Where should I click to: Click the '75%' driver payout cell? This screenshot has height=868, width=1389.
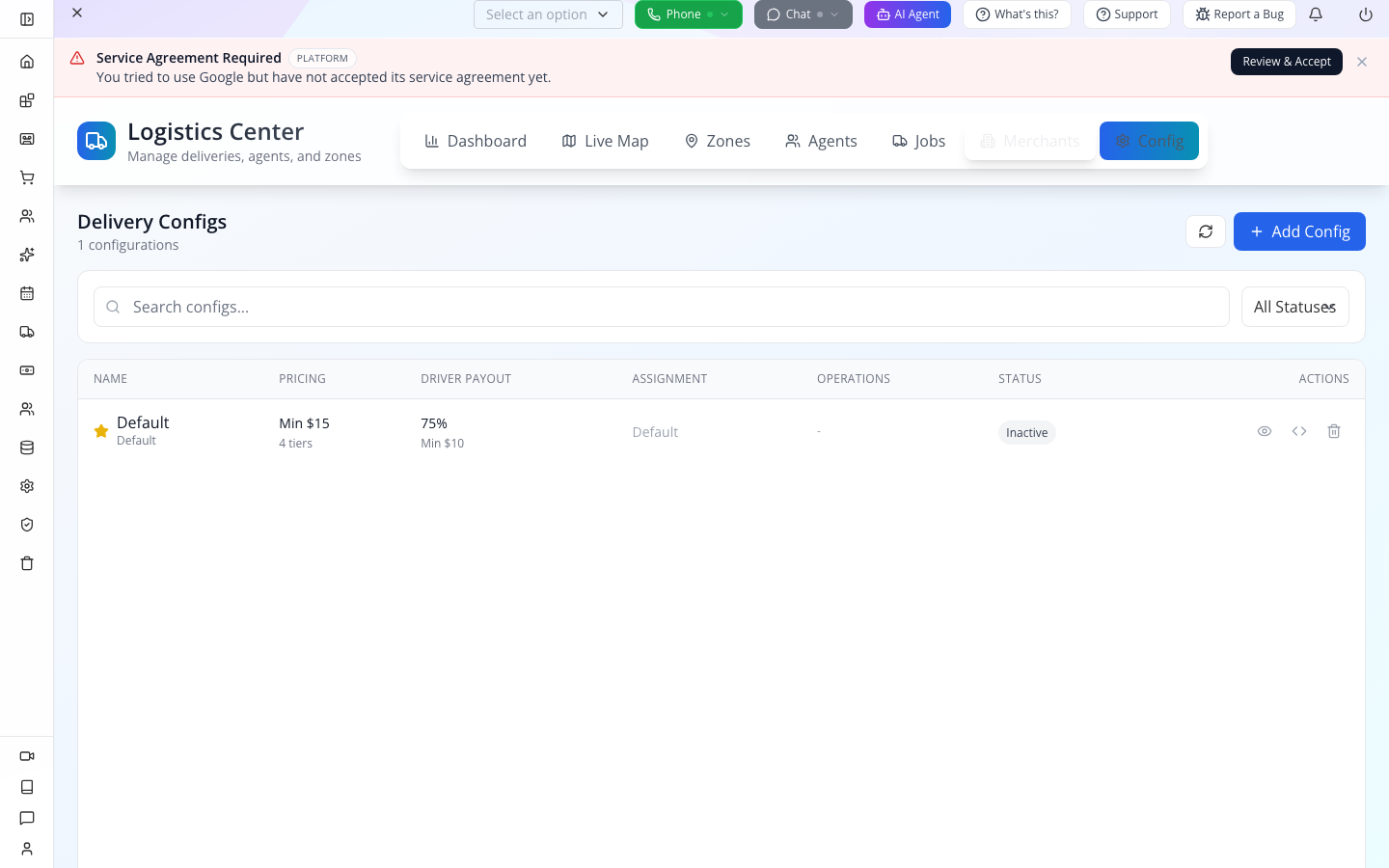click(434, 423)
